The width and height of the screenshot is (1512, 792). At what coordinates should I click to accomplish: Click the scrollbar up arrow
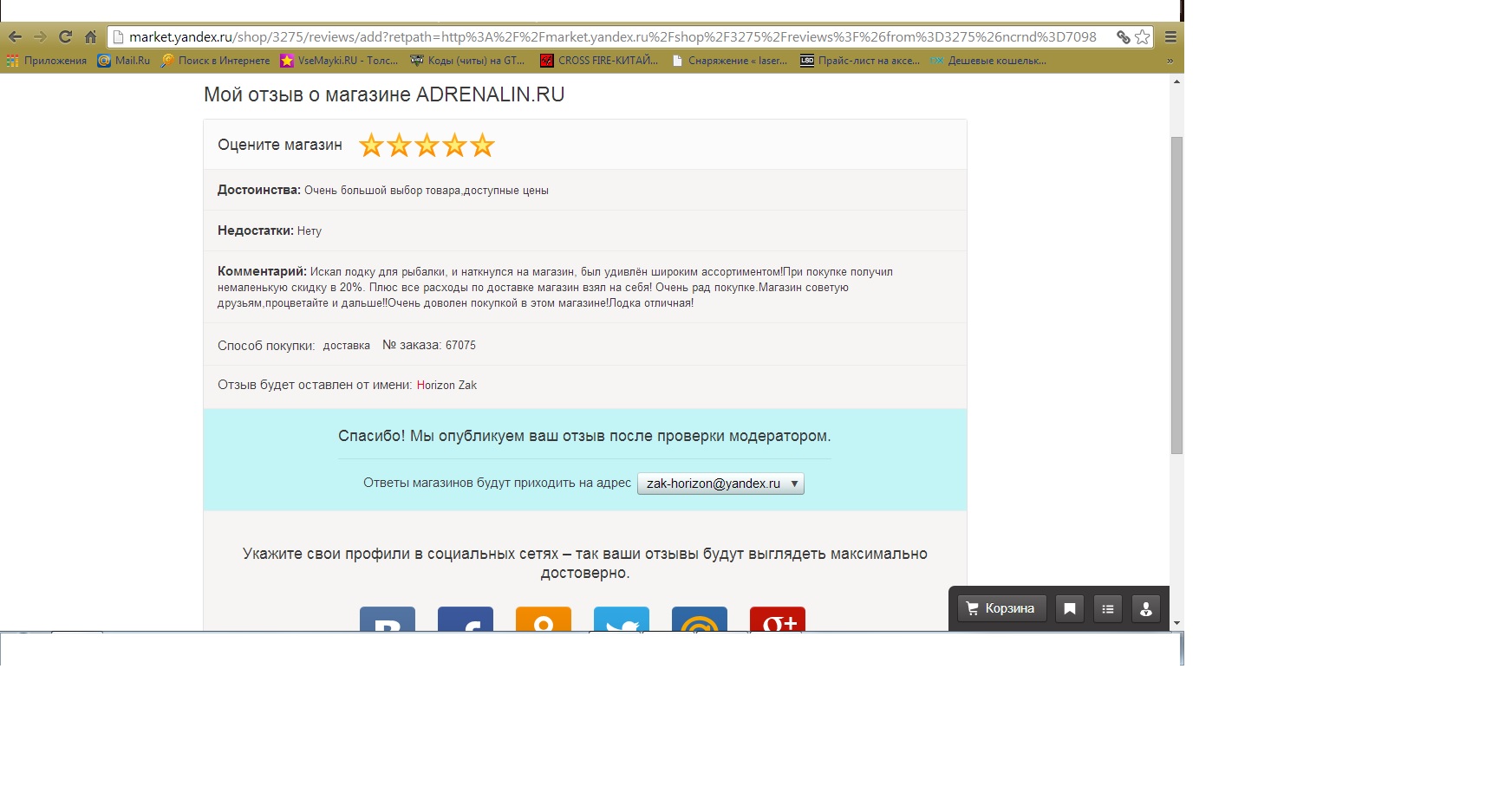tap(1176, 81)
